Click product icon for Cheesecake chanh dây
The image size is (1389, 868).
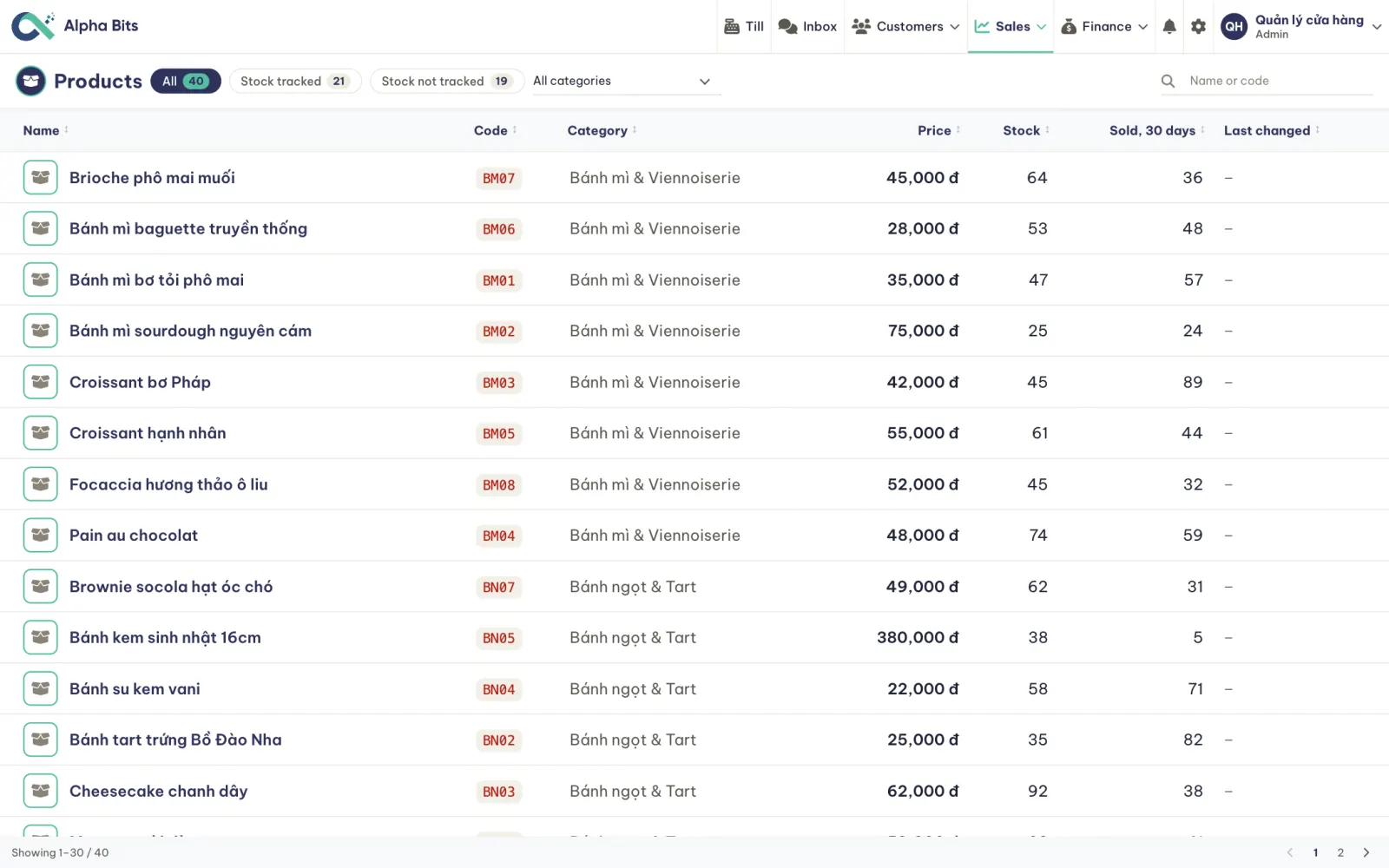(x=40, y=791)
